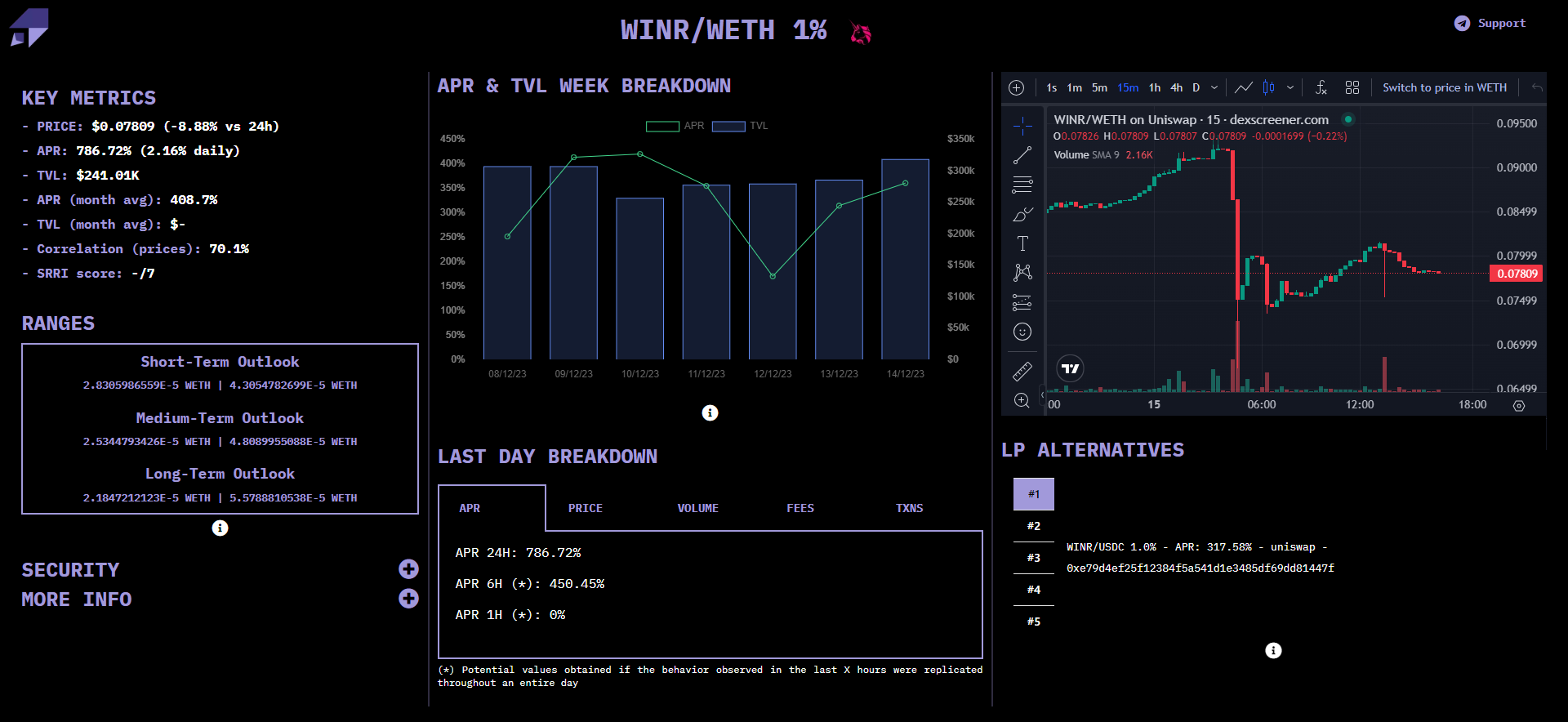Screen dimensions: 1568x722
Task: Expand the SECURITY section
Action: pos(408,569)
